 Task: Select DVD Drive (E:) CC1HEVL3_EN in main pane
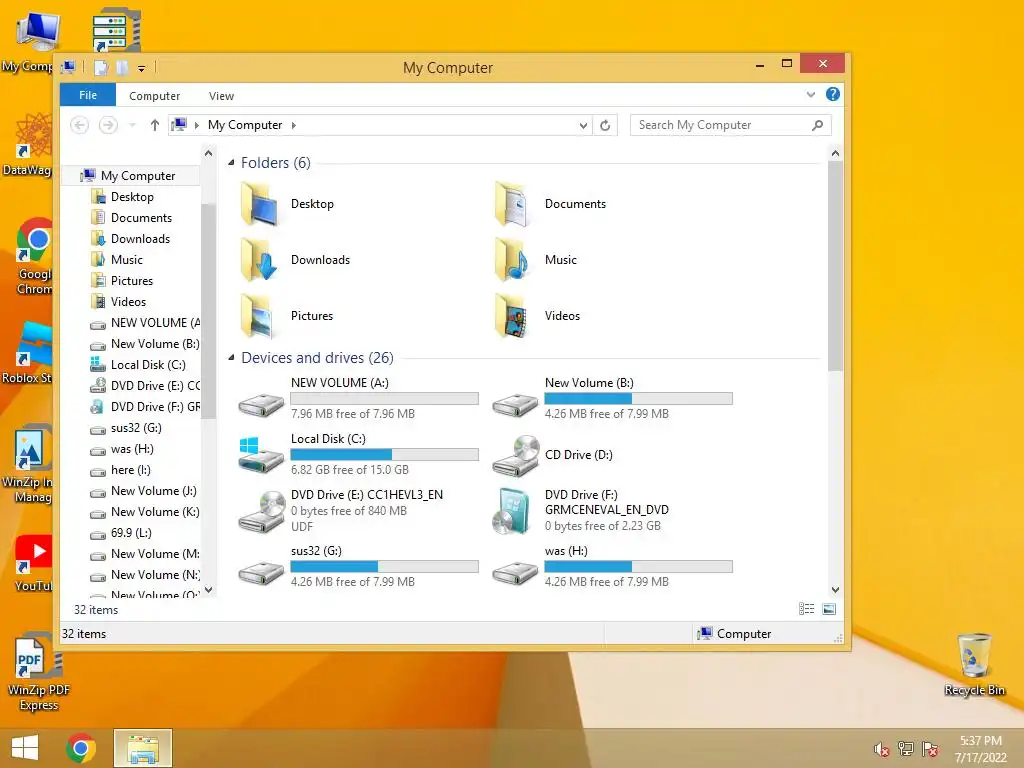[x=341, y=511]
